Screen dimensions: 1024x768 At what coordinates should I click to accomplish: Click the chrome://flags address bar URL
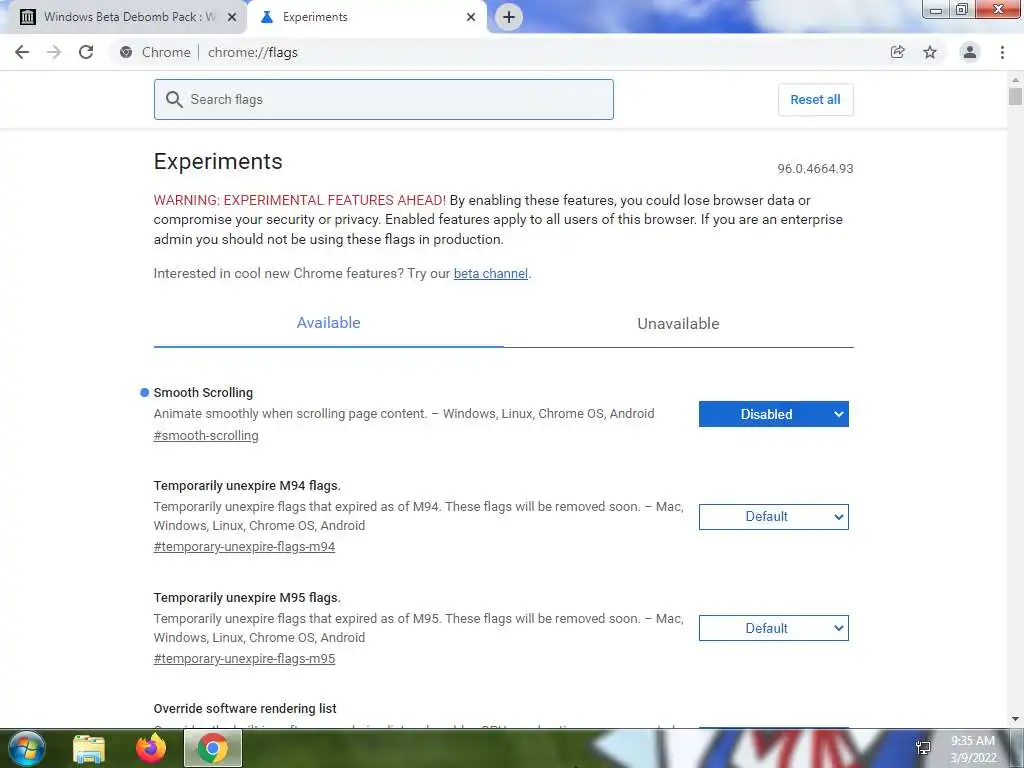coord(253,52)
